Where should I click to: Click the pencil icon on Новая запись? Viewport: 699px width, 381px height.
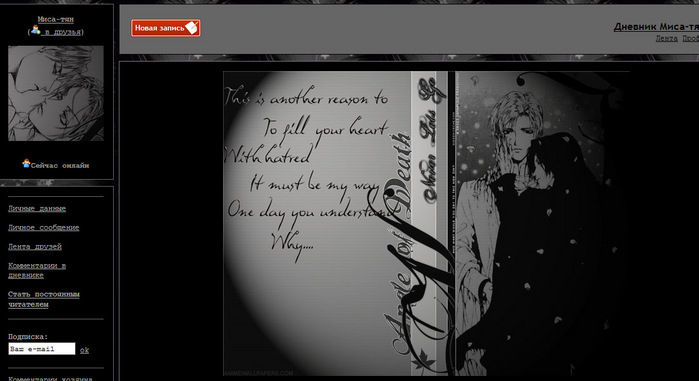coord(192,27)
